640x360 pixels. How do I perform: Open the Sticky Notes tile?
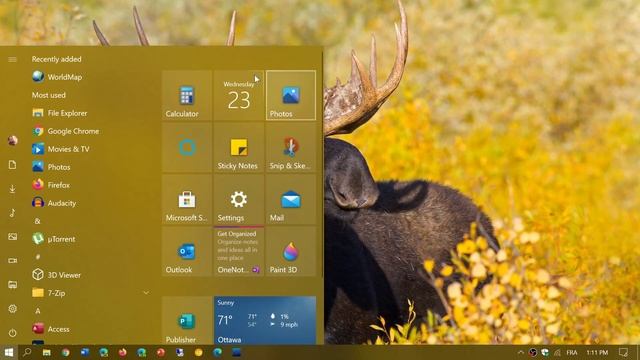[x=239, y=147]
